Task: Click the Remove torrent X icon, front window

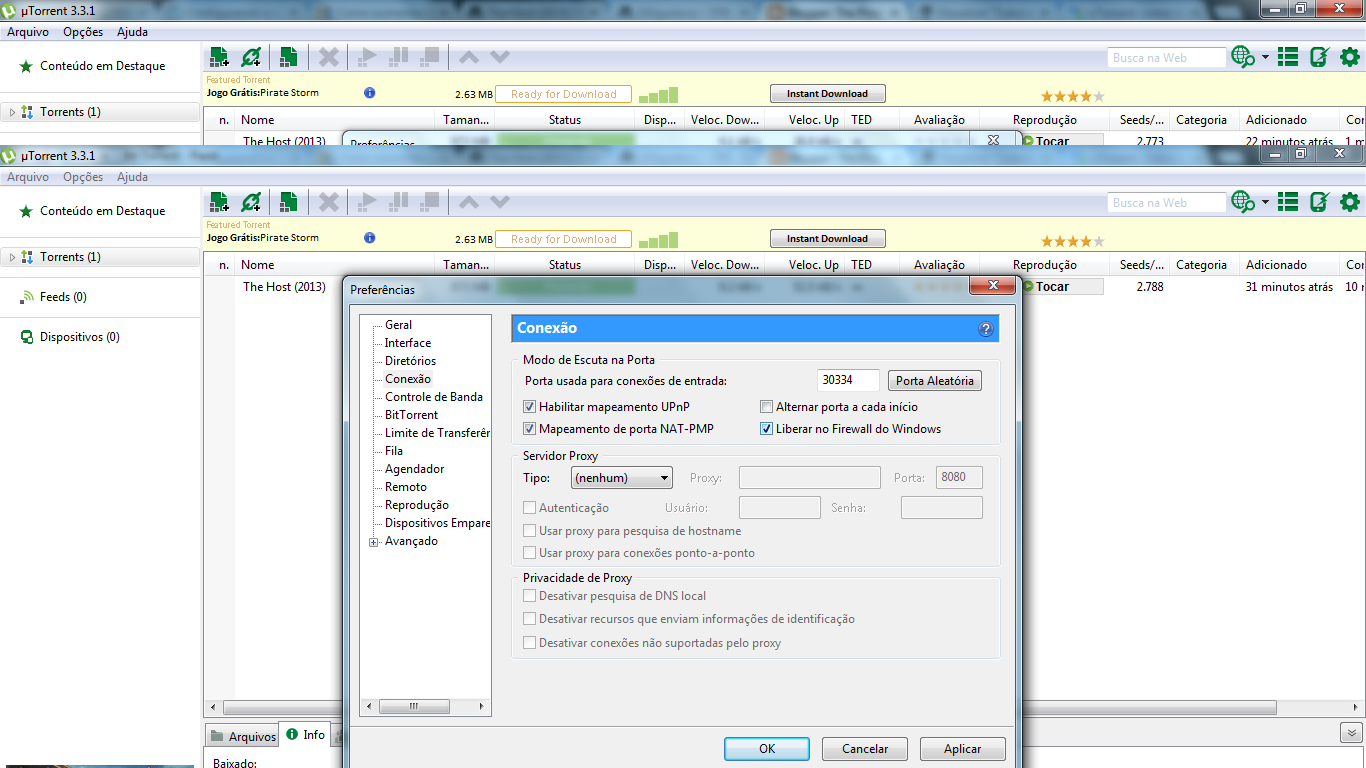Action: (x=328, y=202)
